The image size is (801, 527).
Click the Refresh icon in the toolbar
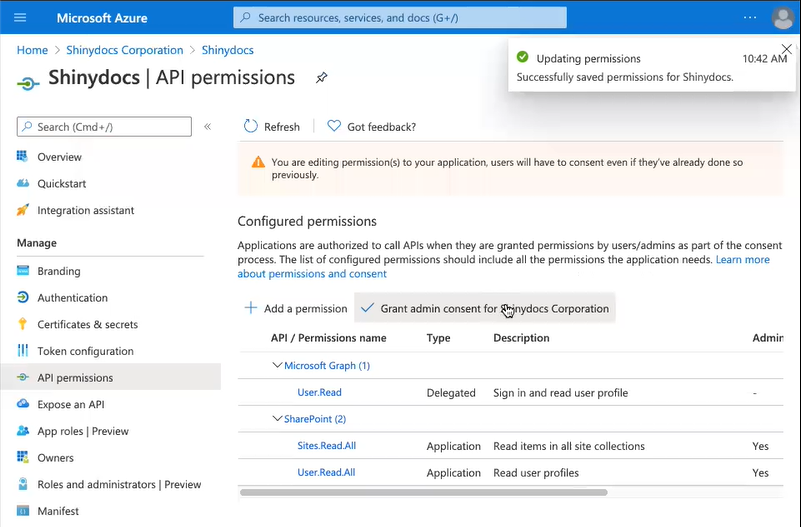(x=251, y=127)
